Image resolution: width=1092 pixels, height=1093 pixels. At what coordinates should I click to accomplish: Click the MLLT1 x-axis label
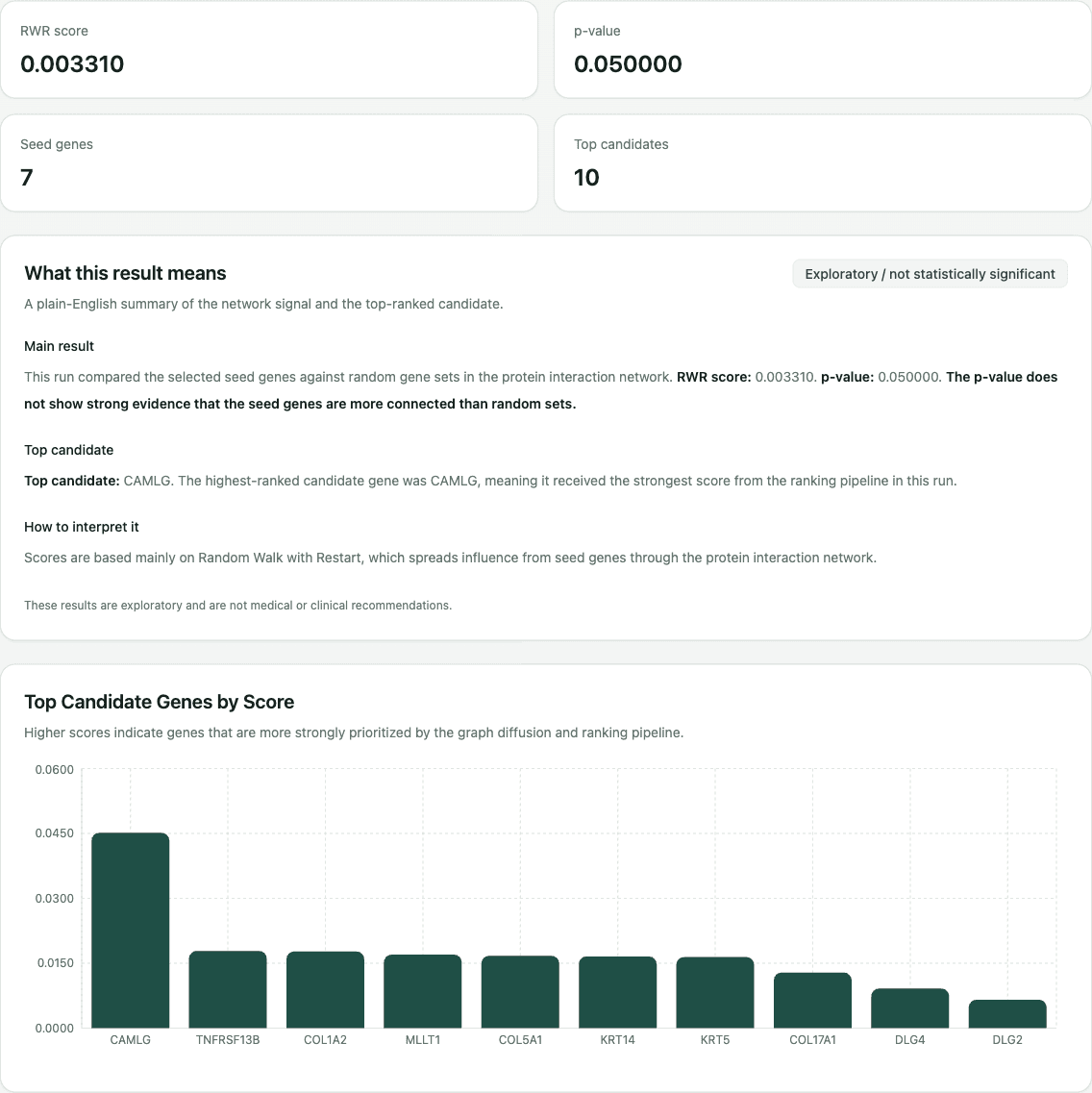pos(423,1040)
